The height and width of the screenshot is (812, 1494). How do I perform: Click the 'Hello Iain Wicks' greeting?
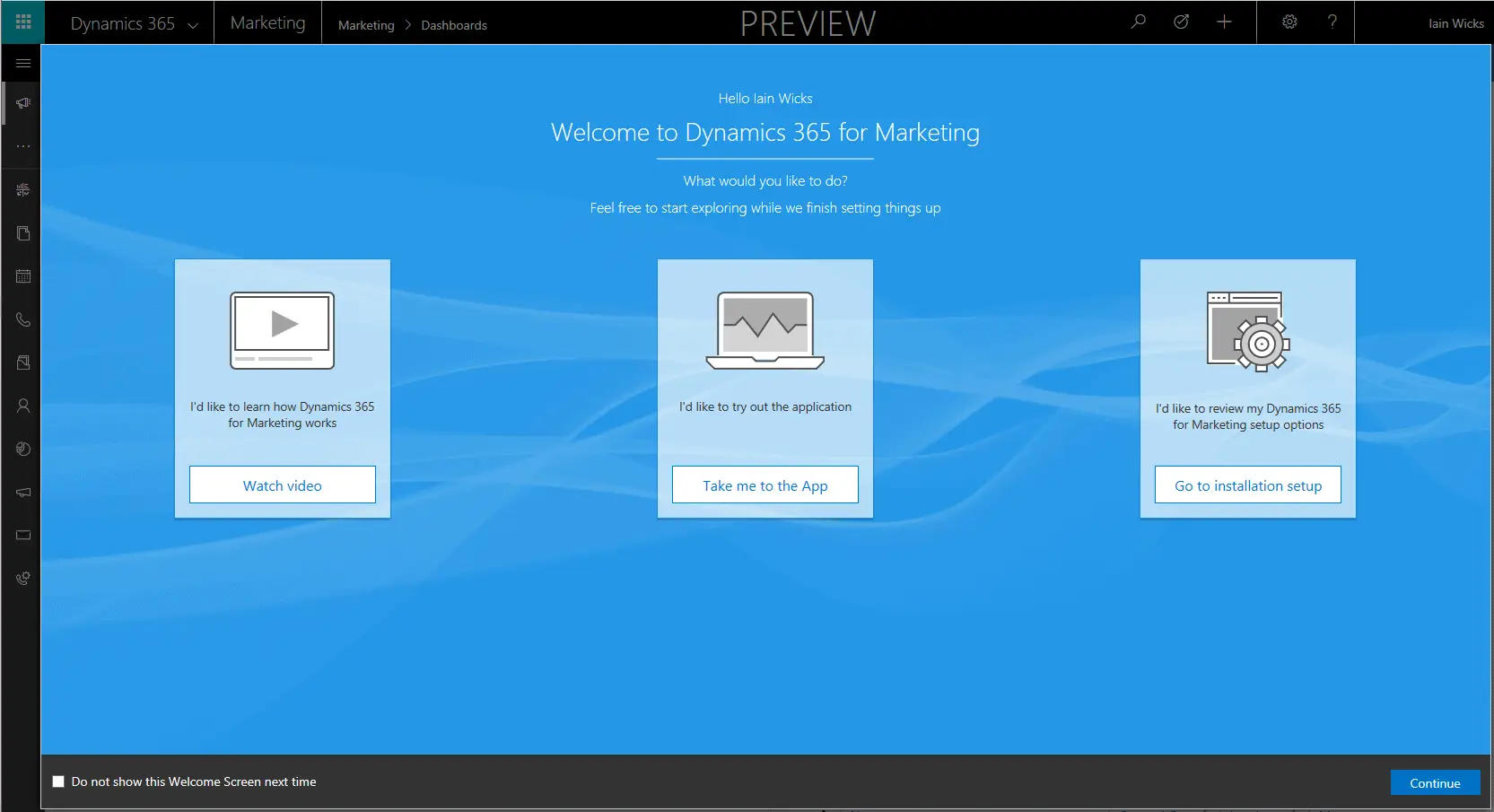pyautogui.click(x=765, y=98)
